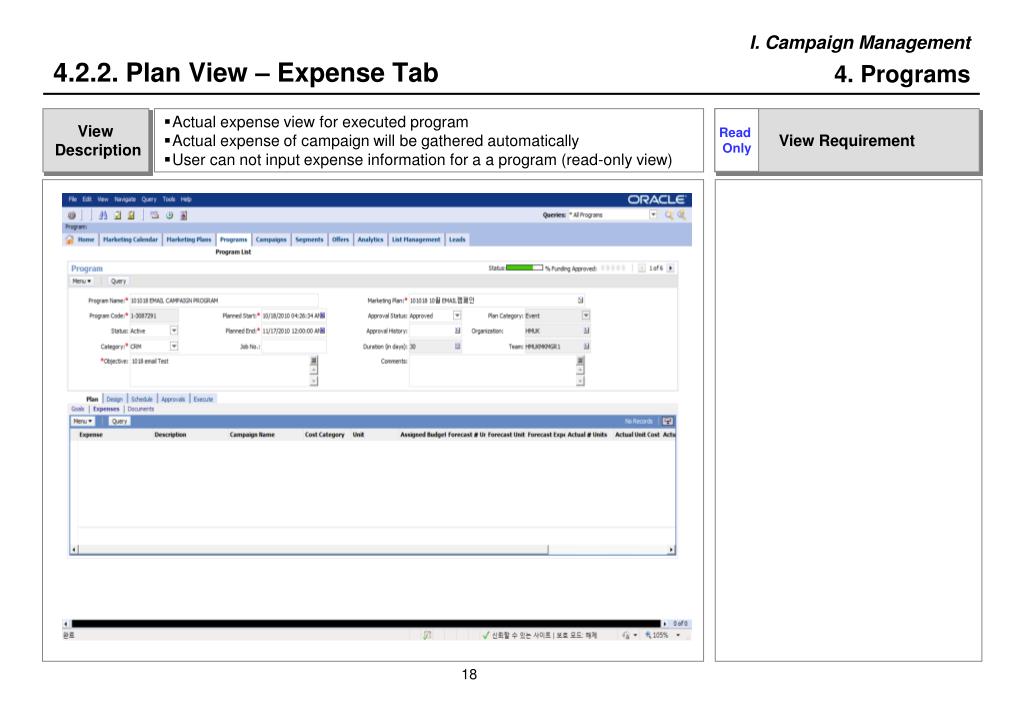Open the File menu
Viewport: 1023px width, 708px height.
[x=72, y=200]
